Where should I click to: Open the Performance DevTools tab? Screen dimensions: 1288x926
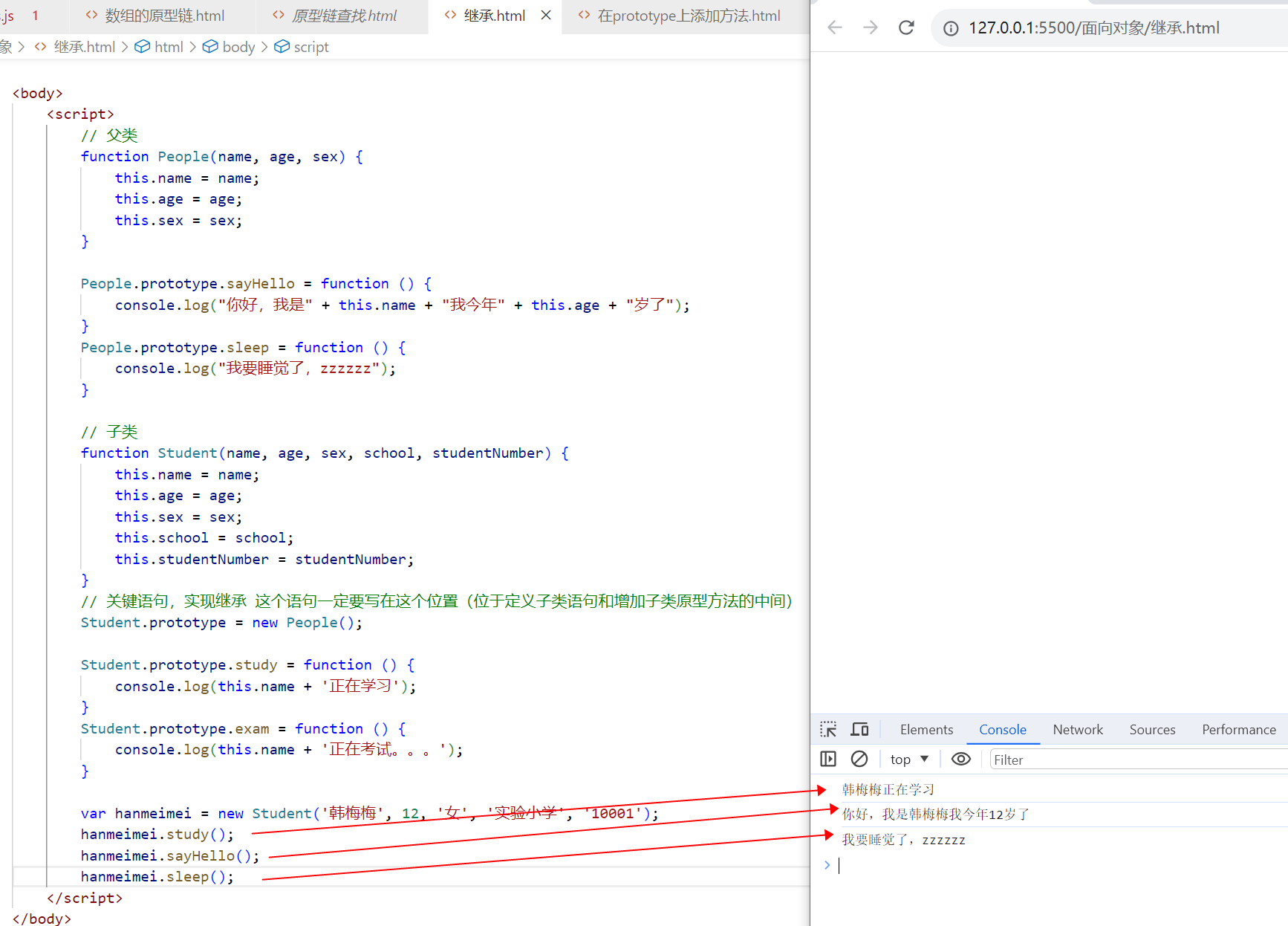tap(1239, 730)
